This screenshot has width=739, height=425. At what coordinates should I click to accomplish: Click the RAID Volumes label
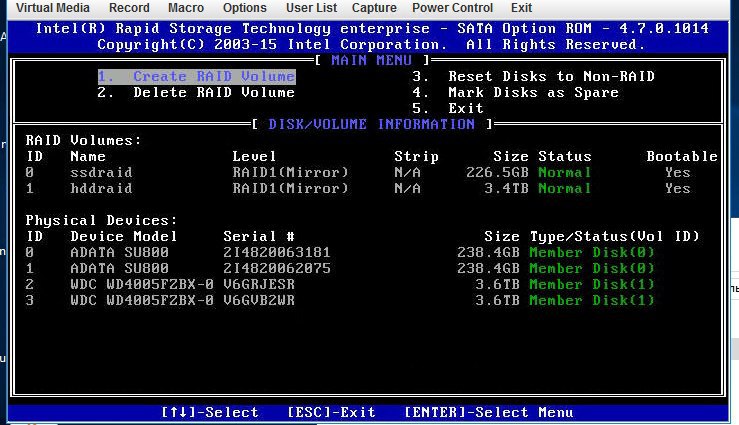(83, 140)
